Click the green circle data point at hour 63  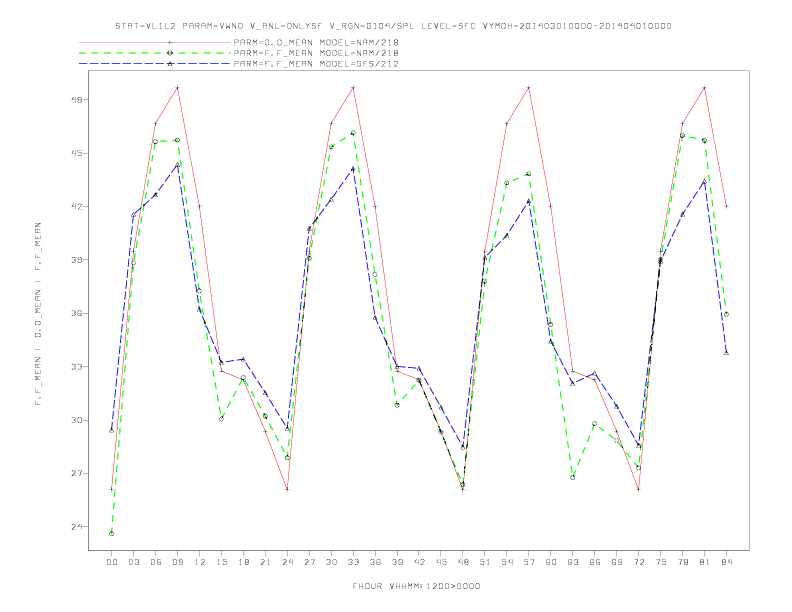(x=573, y=477)
